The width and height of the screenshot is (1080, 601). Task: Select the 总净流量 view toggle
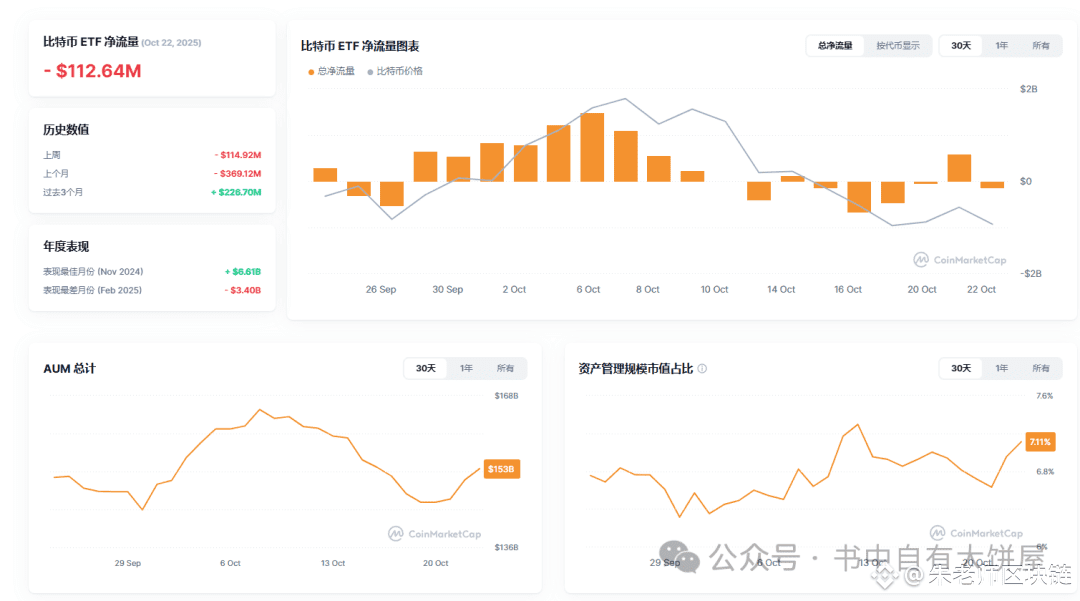[x=835, y=46]
